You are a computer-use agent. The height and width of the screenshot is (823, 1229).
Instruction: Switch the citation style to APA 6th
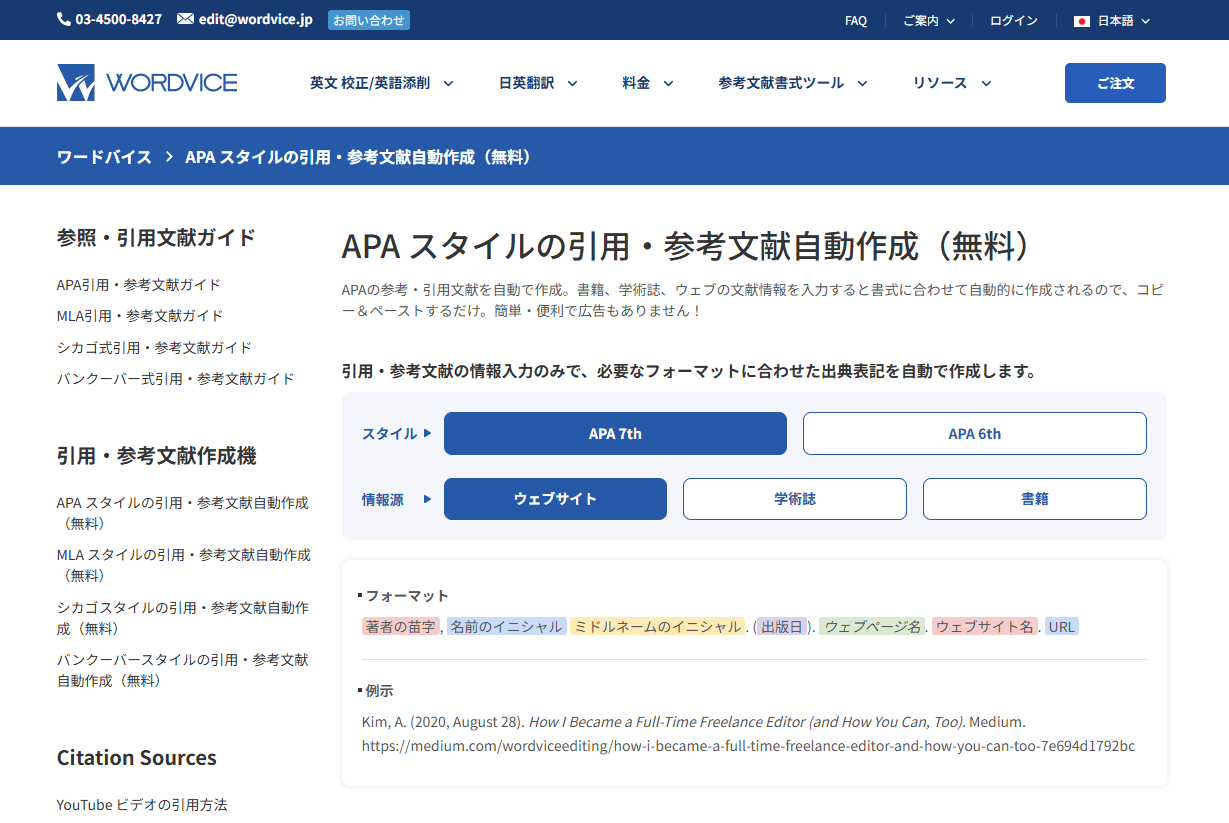[974, 433]
